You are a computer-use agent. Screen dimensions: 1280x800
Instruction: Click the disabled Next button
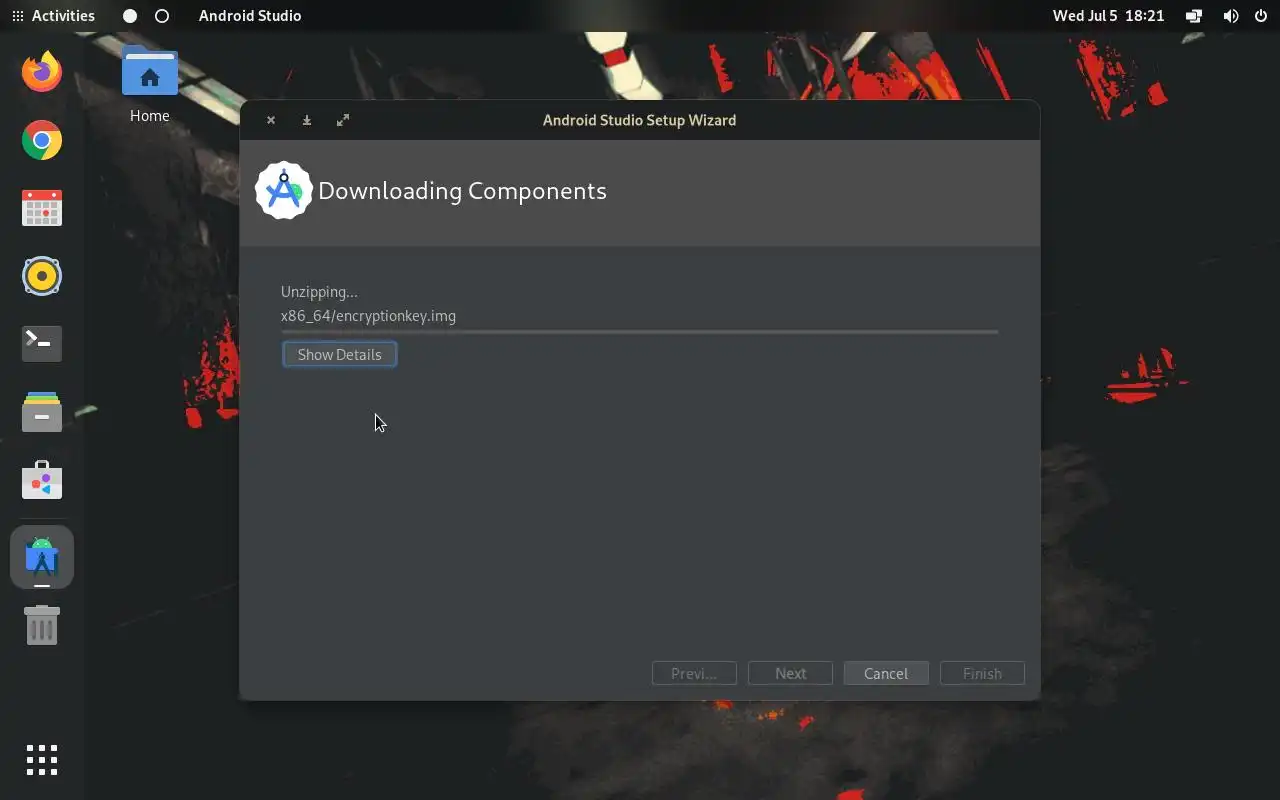(x=790, y=673)
